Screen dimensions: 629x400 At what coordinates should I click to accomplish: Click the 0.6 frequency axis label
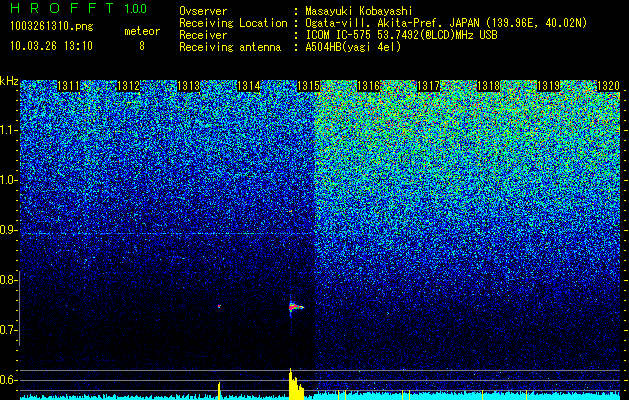8,380
